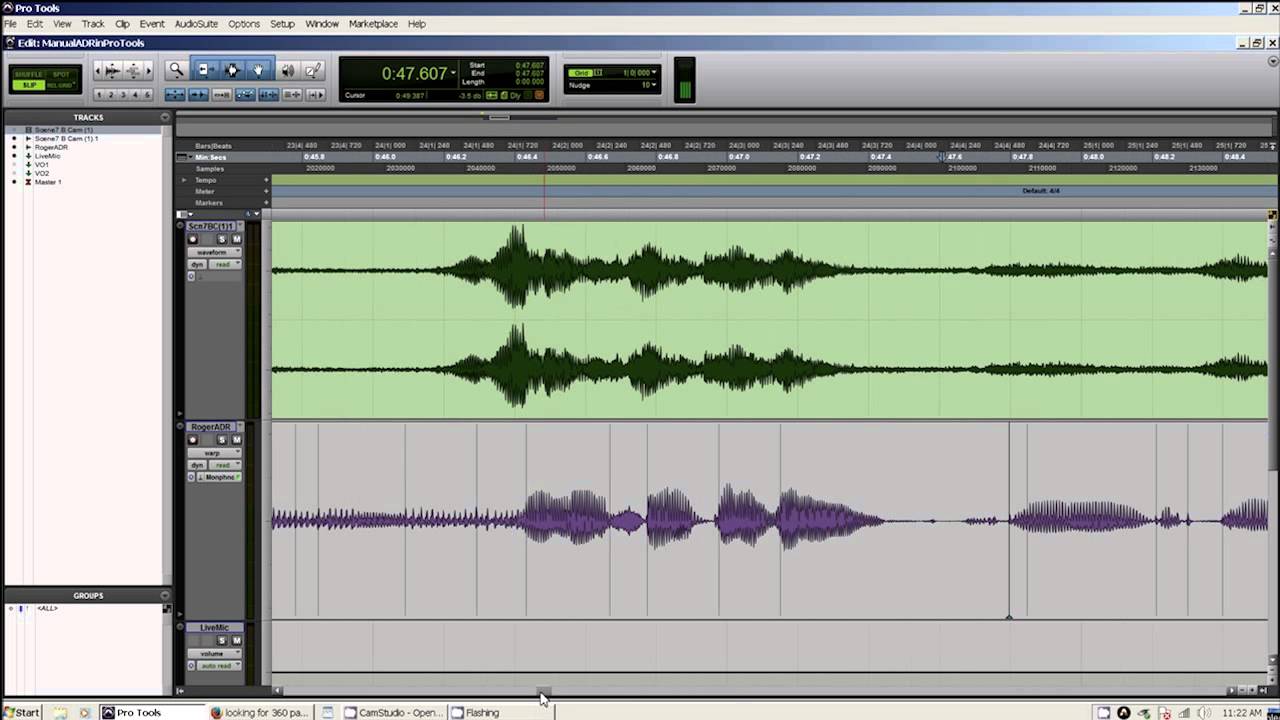The width and height of the screenshot is (1280, 720).
Task: Select the Zoomer (magnifier) tool
Action: [176, 70]
